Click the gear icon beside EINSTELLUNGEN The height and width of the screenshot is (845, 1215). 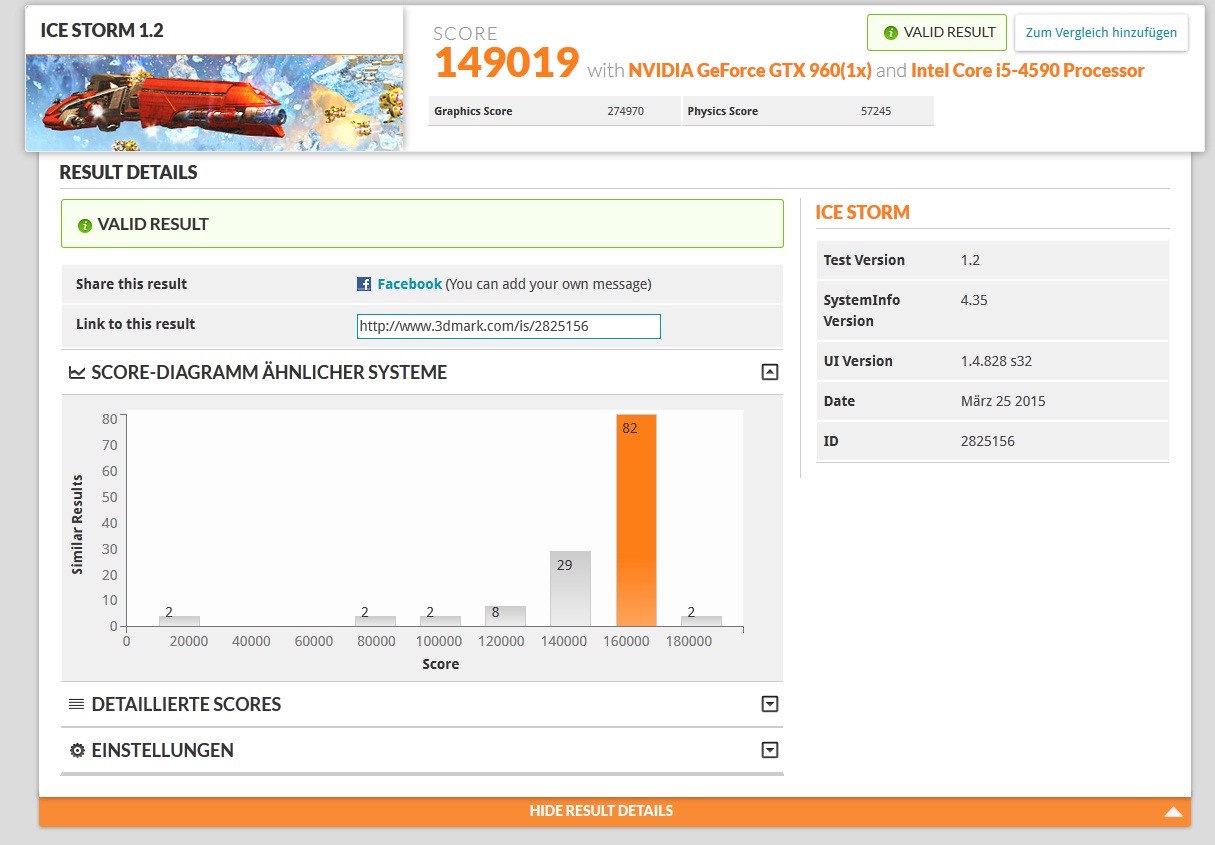77,751
